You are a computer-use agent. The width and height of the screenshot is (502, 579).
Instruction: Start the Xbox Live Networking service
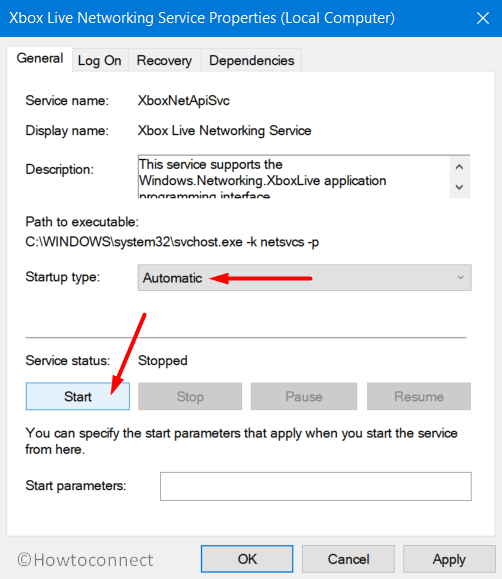click(78, 397)
